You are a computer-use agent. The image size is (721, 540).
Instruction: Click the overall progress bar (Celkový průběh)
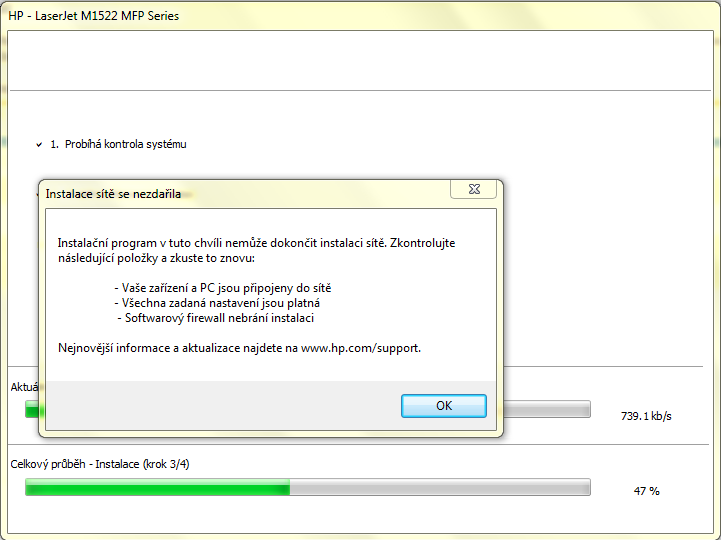(x=308, y=487)
